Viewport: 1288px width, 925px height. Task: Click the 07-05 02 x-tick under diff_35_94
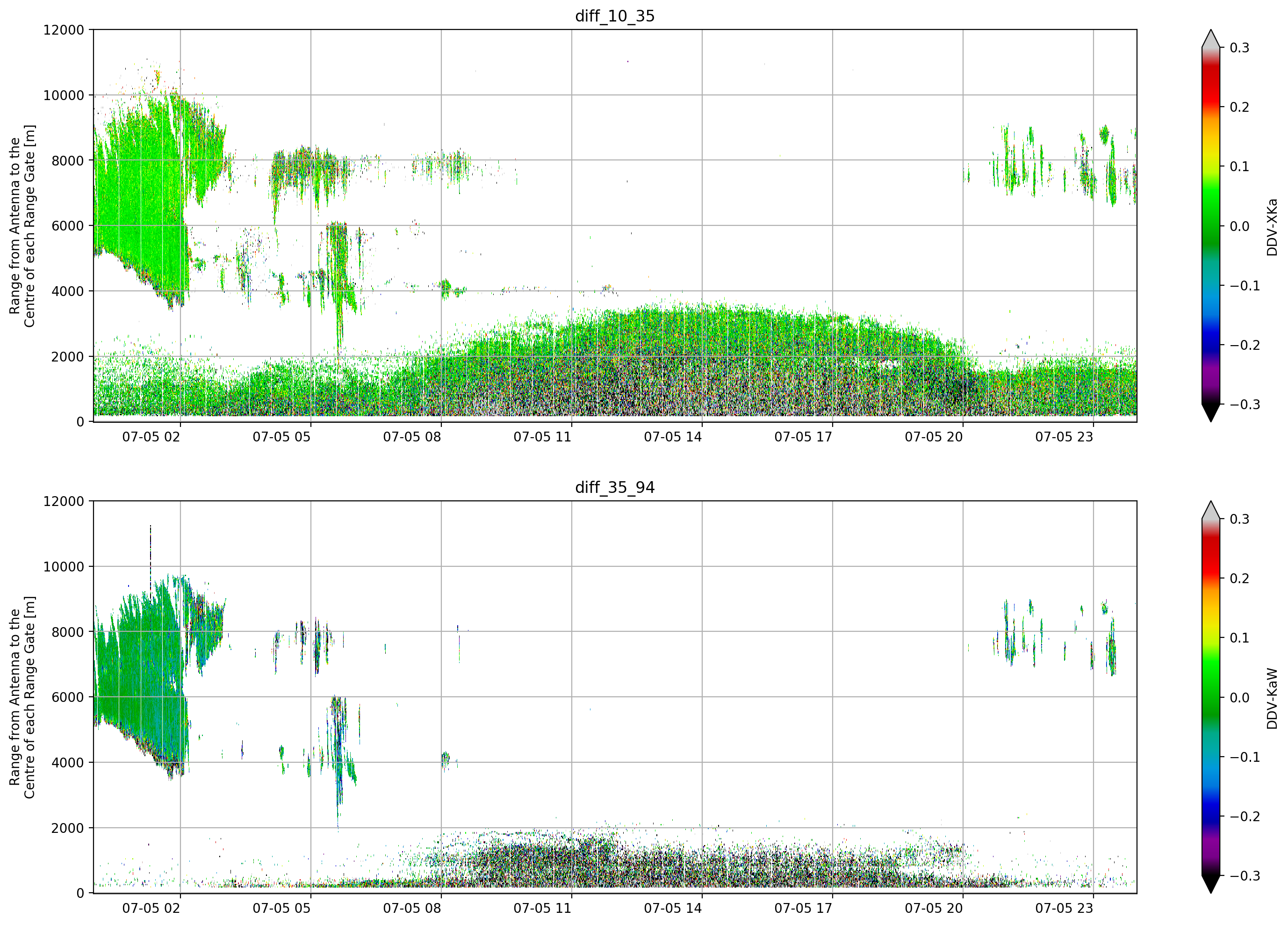coord(151,908)
